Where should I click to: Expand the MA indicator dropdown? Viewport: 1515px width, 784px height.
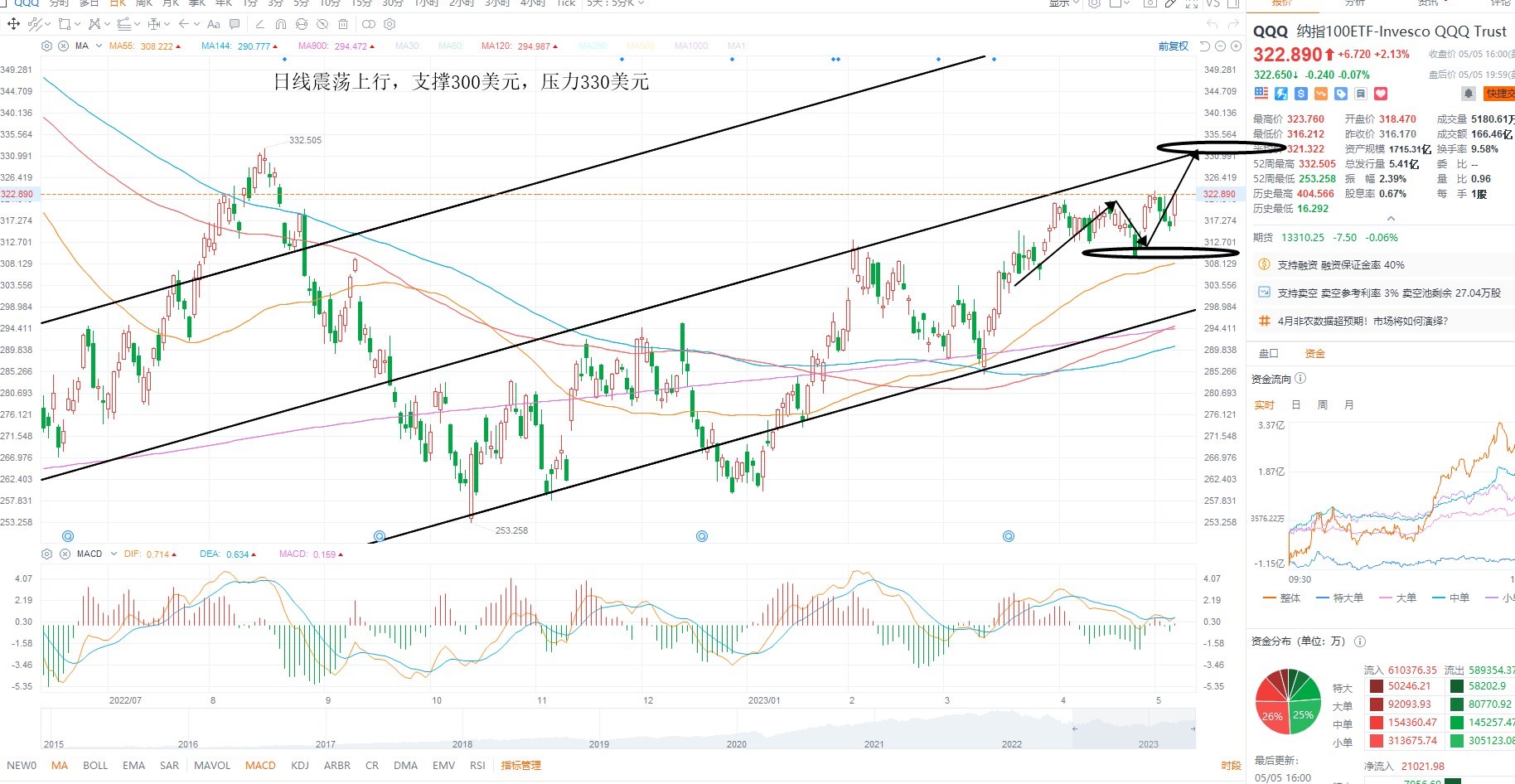99,46
